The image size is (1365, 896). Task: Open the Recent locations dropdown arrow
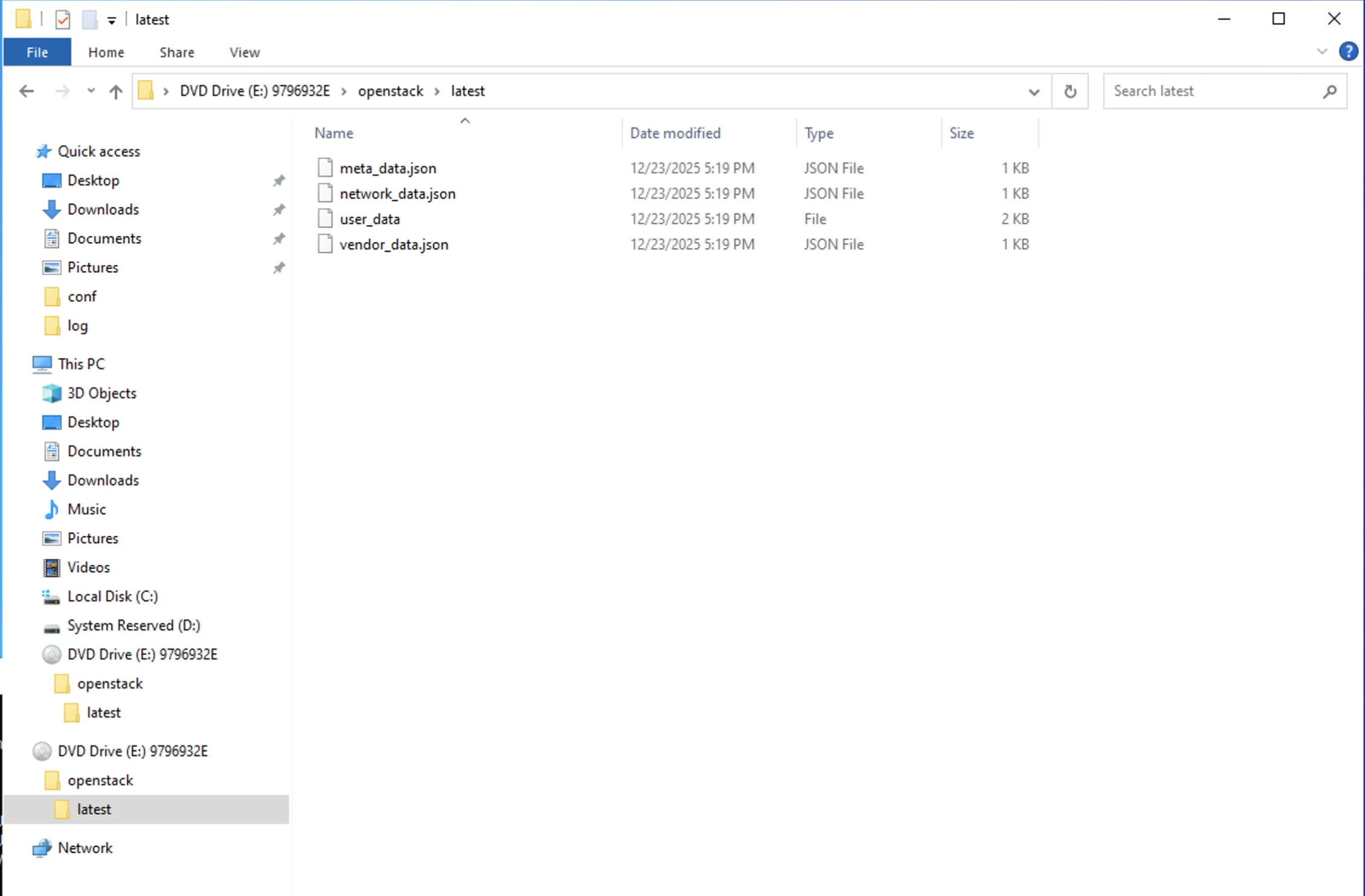pos(91,91)
